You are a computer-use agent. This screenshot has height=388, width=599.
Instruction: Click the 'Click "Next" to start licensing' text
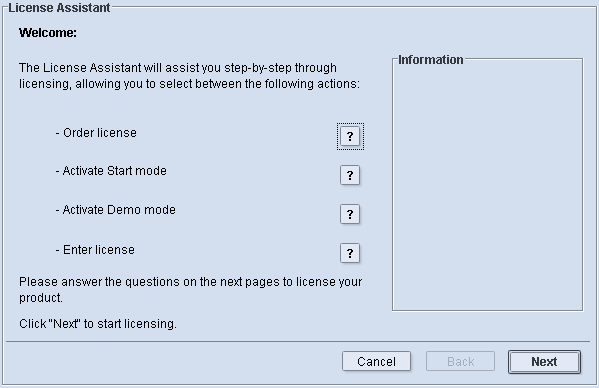coord(98,324)
